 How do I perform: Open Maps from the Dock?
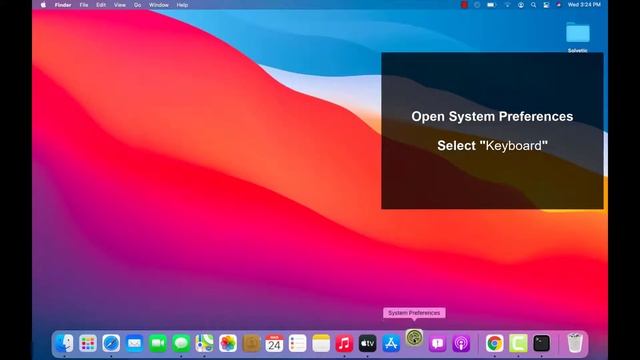(x=204, y=343)
